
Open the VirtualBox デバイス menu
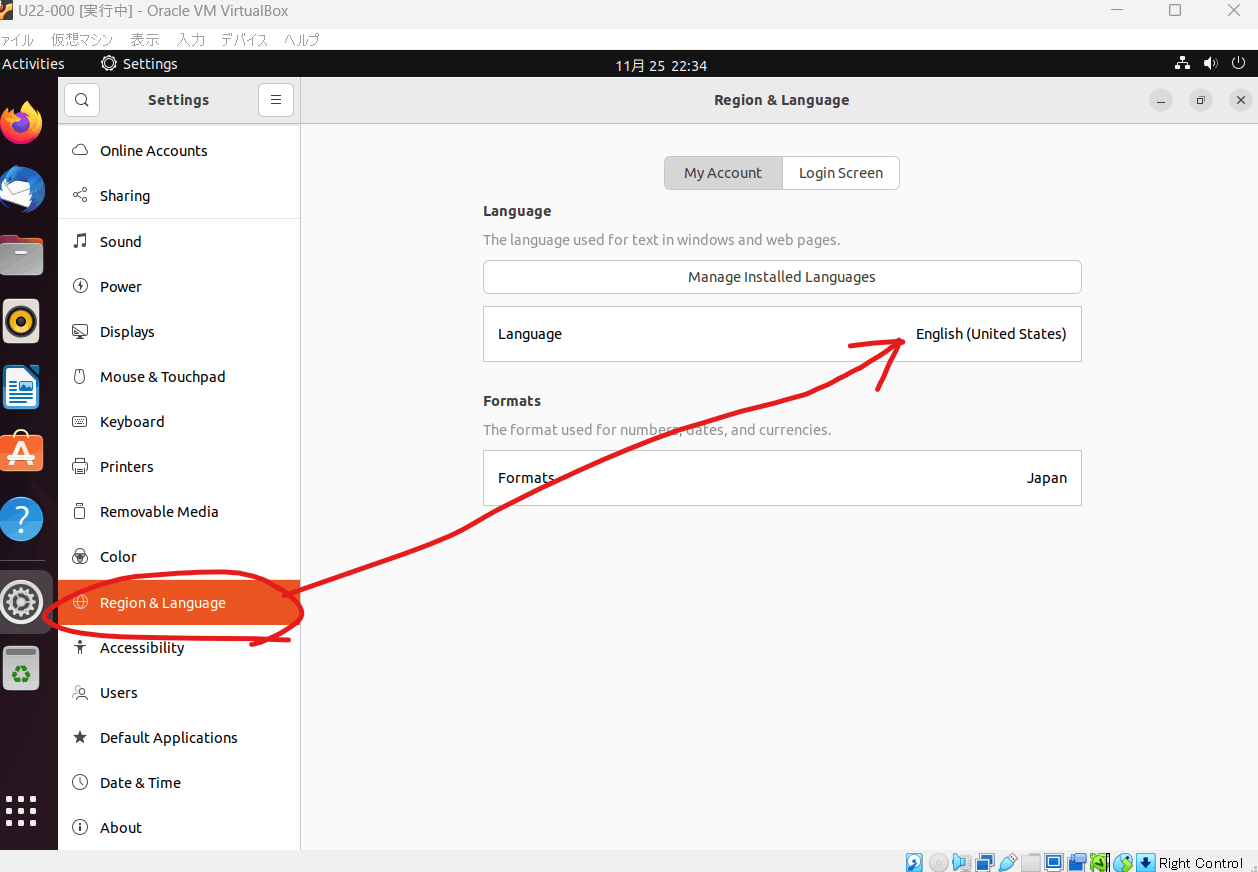(245, 40)
